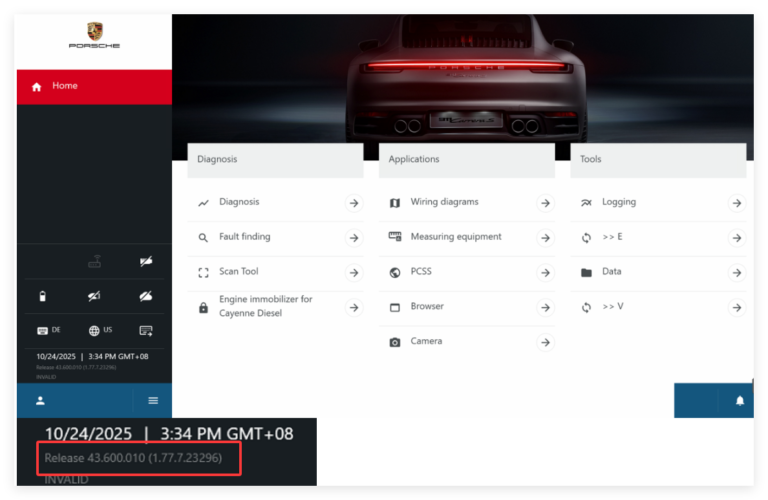This screenshot has height=500, width=768.
Task: Open the >> V tool entry
Action: (613, 307)
